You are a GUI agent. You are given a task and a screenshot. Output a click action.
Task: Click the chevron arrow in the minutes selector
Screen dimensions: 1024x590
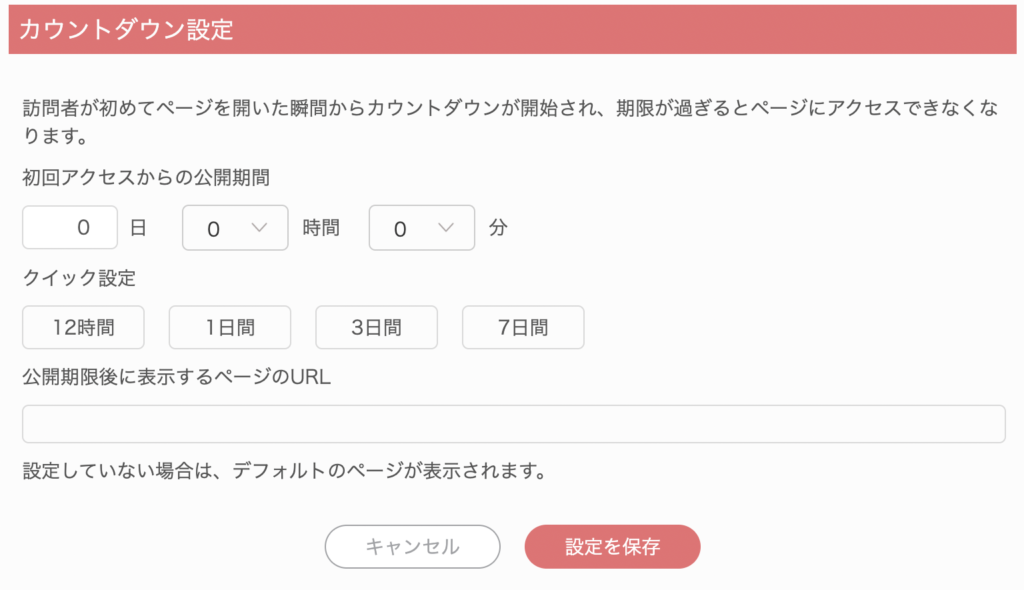click(447, 228)
